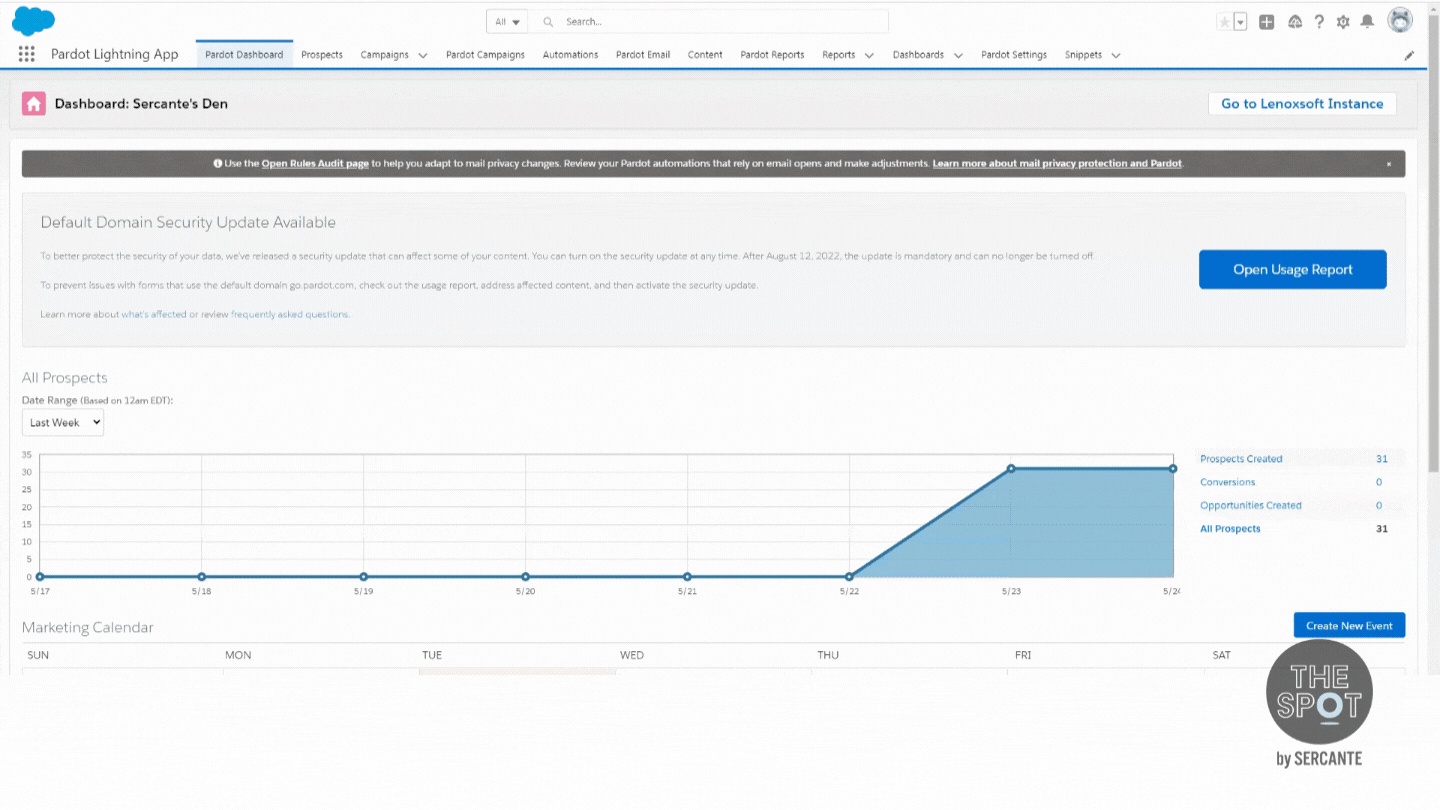1440x810 pixels.
Task: Open the Reports tab
Action: point(839,55)
